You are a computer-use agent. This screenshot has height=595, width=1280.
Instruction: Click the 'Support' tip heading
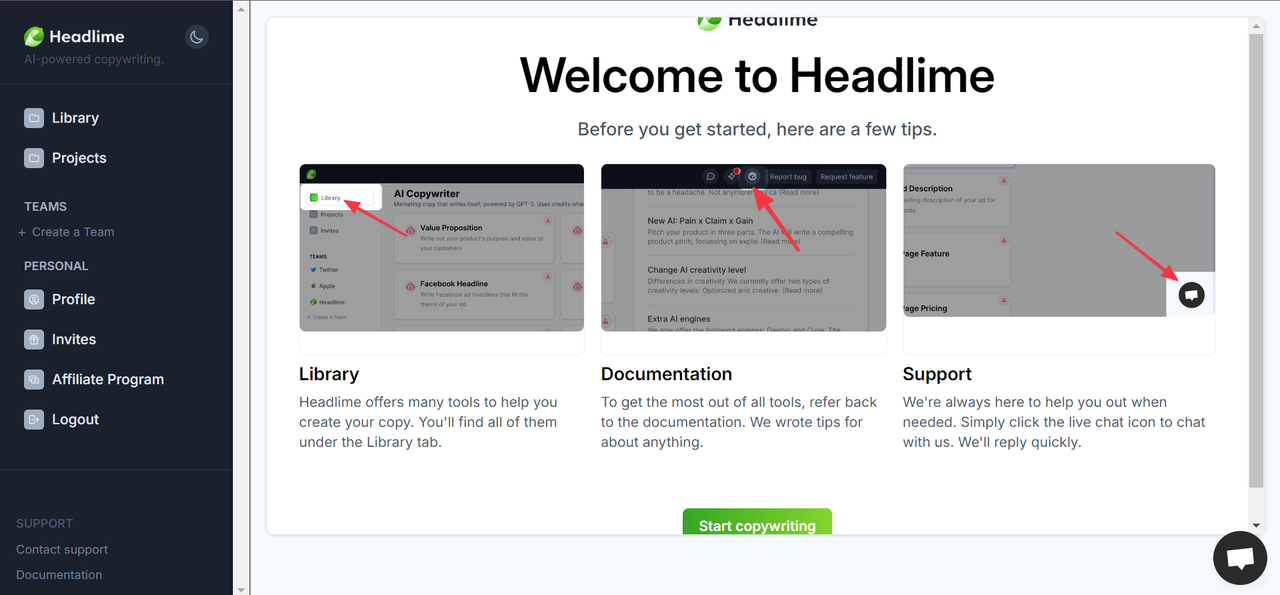click(937, 374)
